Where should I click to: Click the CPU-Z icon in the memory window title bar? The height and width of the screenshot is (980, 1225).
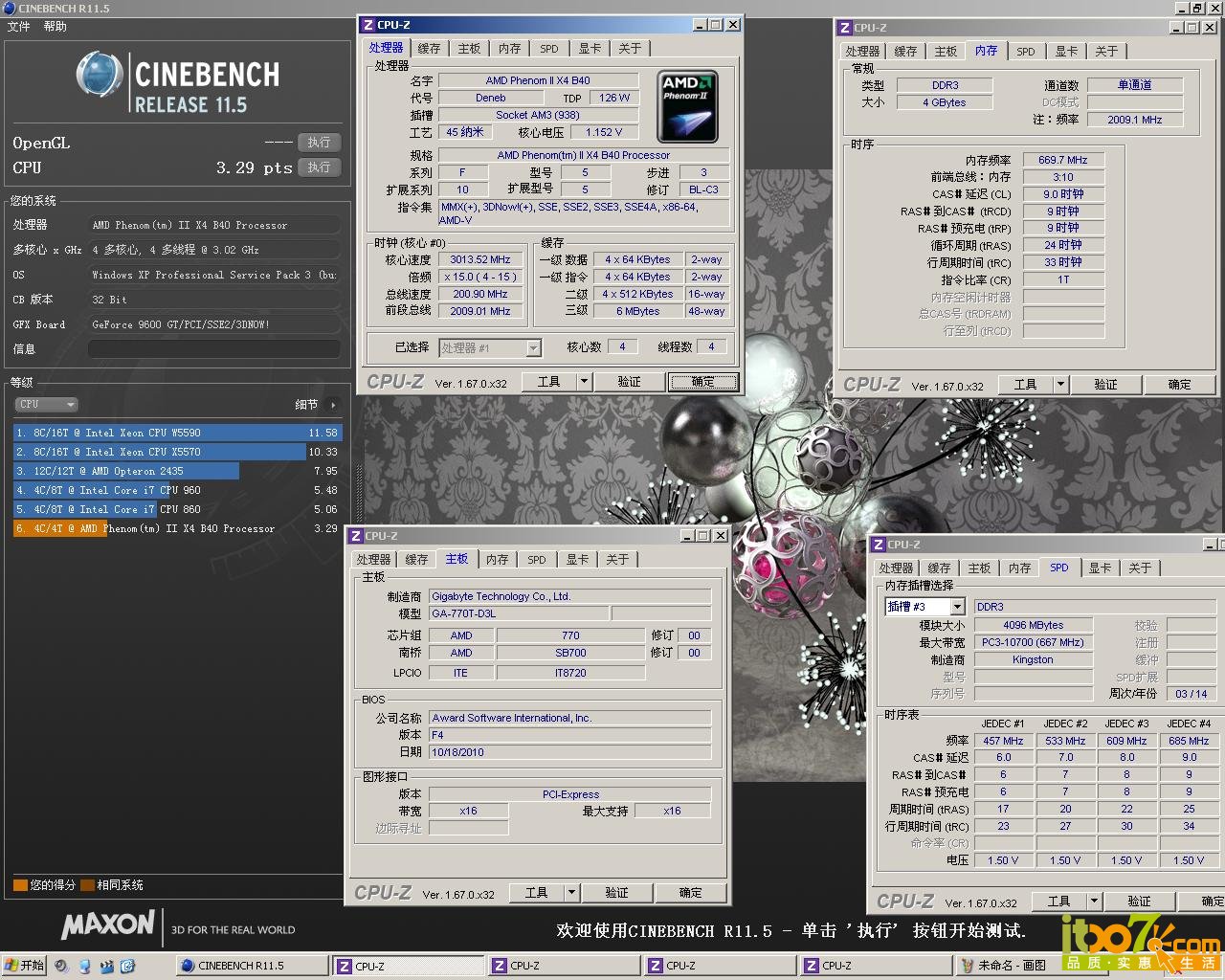tap(845, 28)
